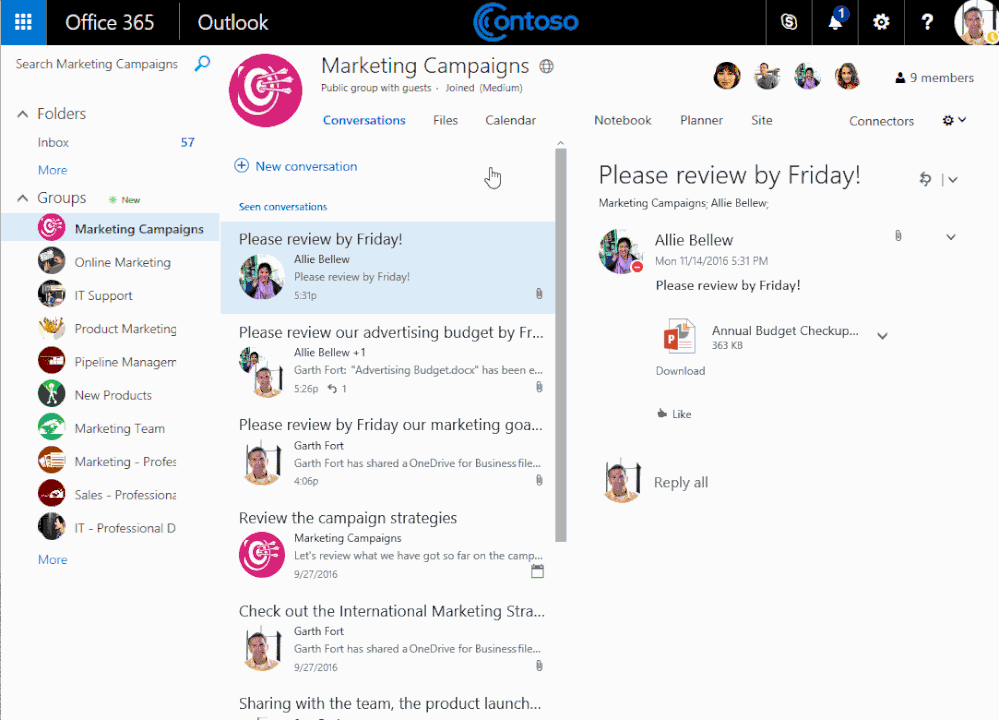Select the Marketing Campaigns group
Screen dimensions: 999x720
(x=110, y=228)
